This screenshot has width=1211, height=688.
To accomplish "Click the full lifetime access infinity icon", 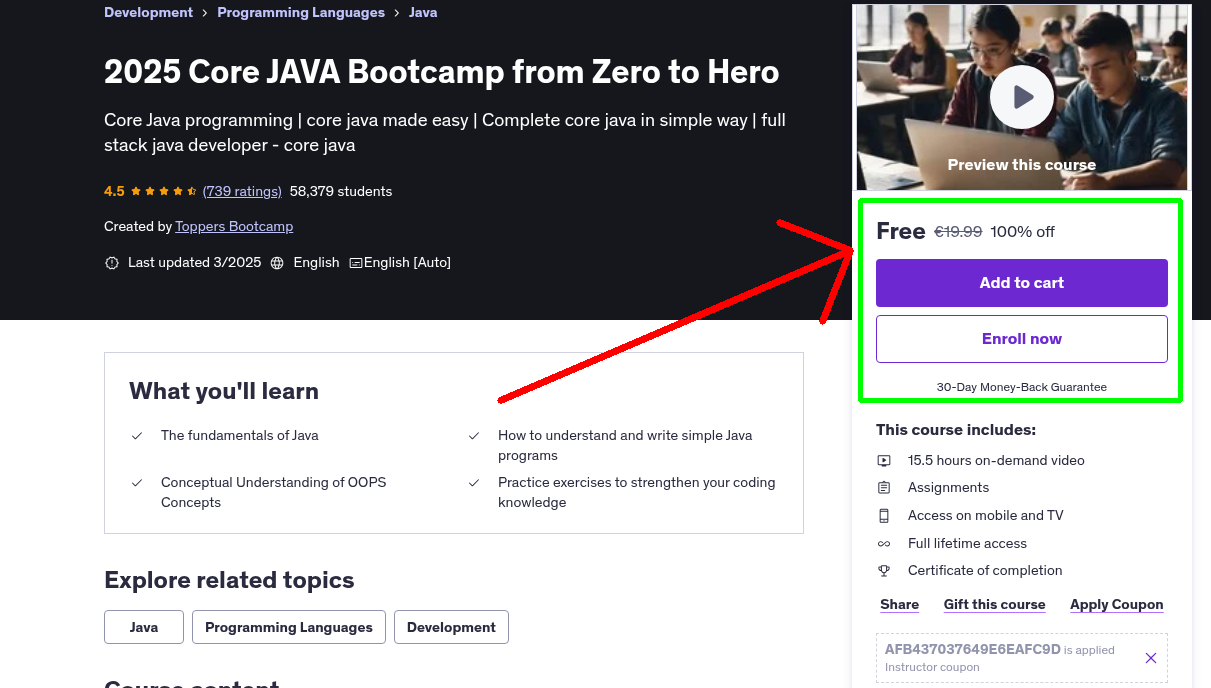I will 884,543.
